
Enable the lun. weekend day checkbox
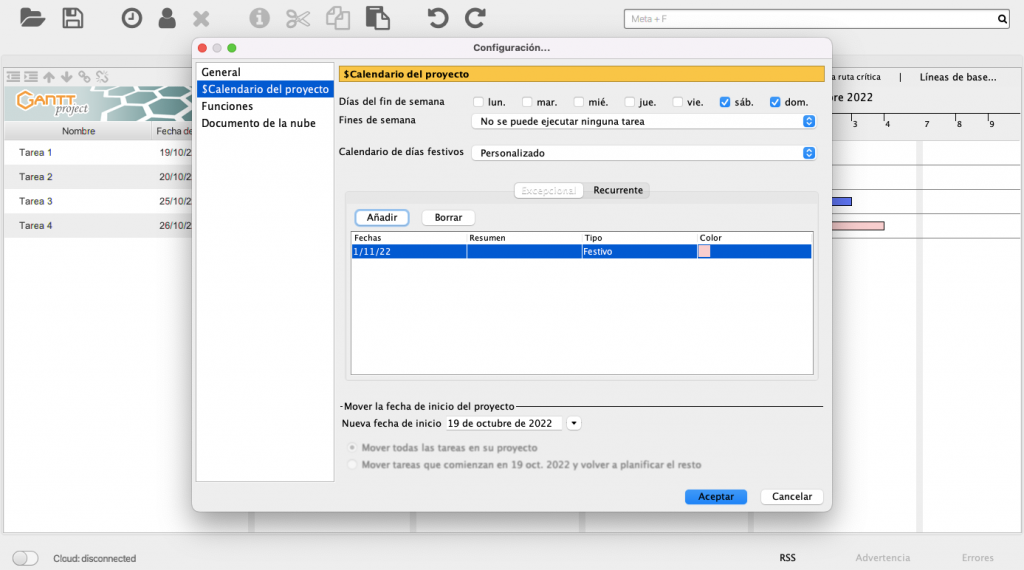tap(478, 102)
